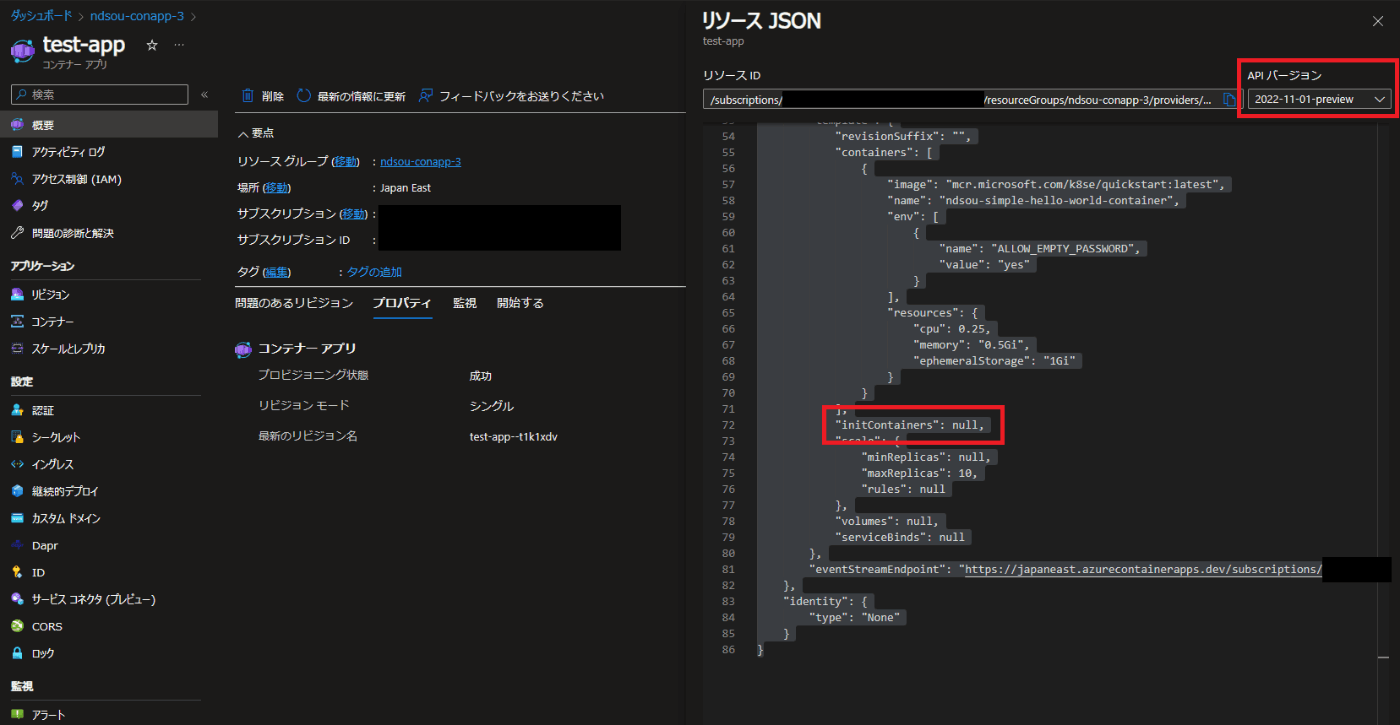1400x725 pixels.
Task: Click the "serviceBinds": null JSON line
Action: pyautogui.click(x=901, y=537)
